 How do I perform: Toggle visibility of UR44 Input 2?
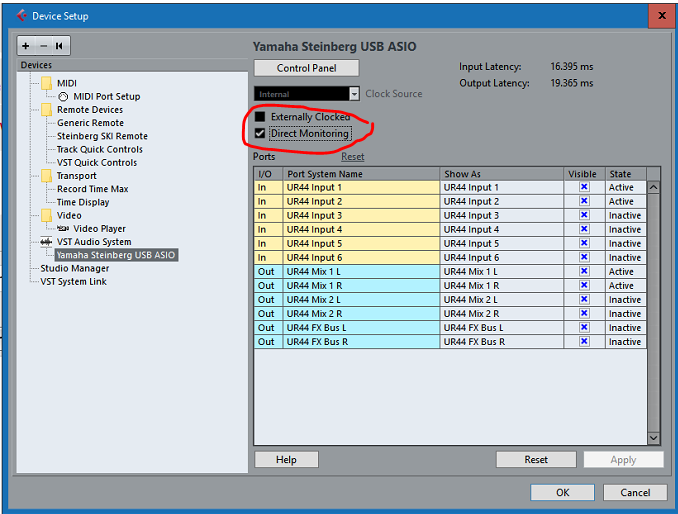point(584,201)
